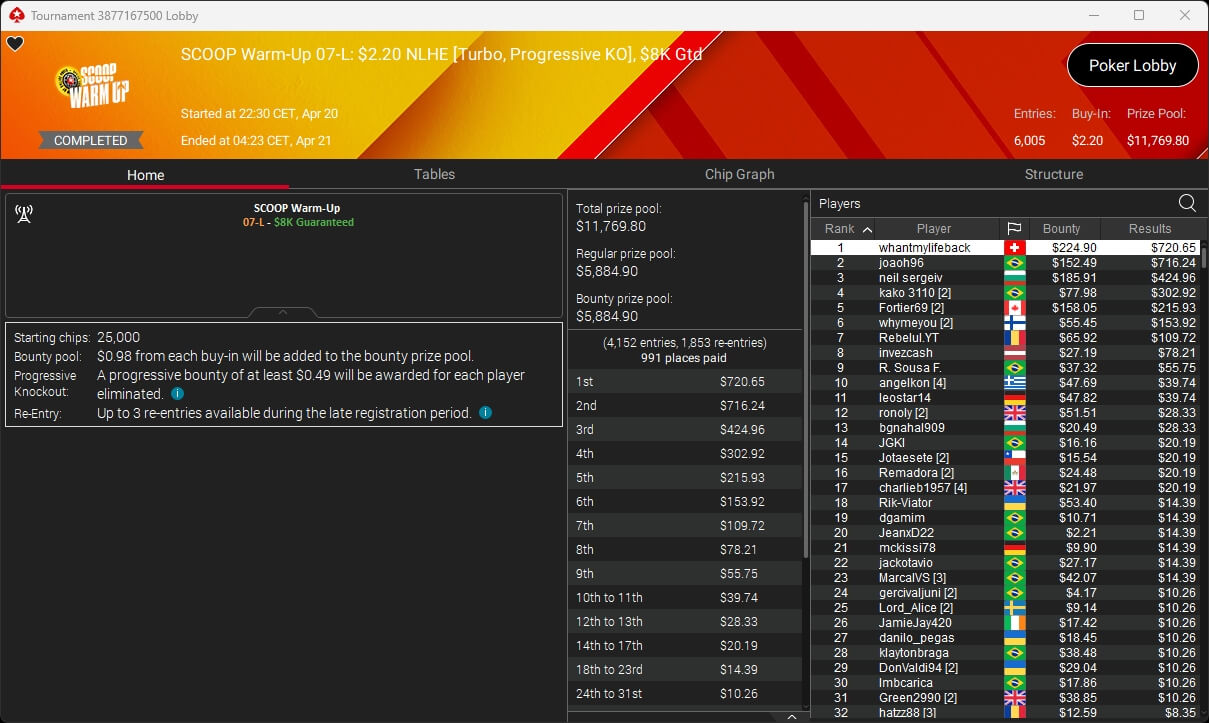Click the Poker Lobby button
This screenshot has height=723, width=1209.
1132,66
